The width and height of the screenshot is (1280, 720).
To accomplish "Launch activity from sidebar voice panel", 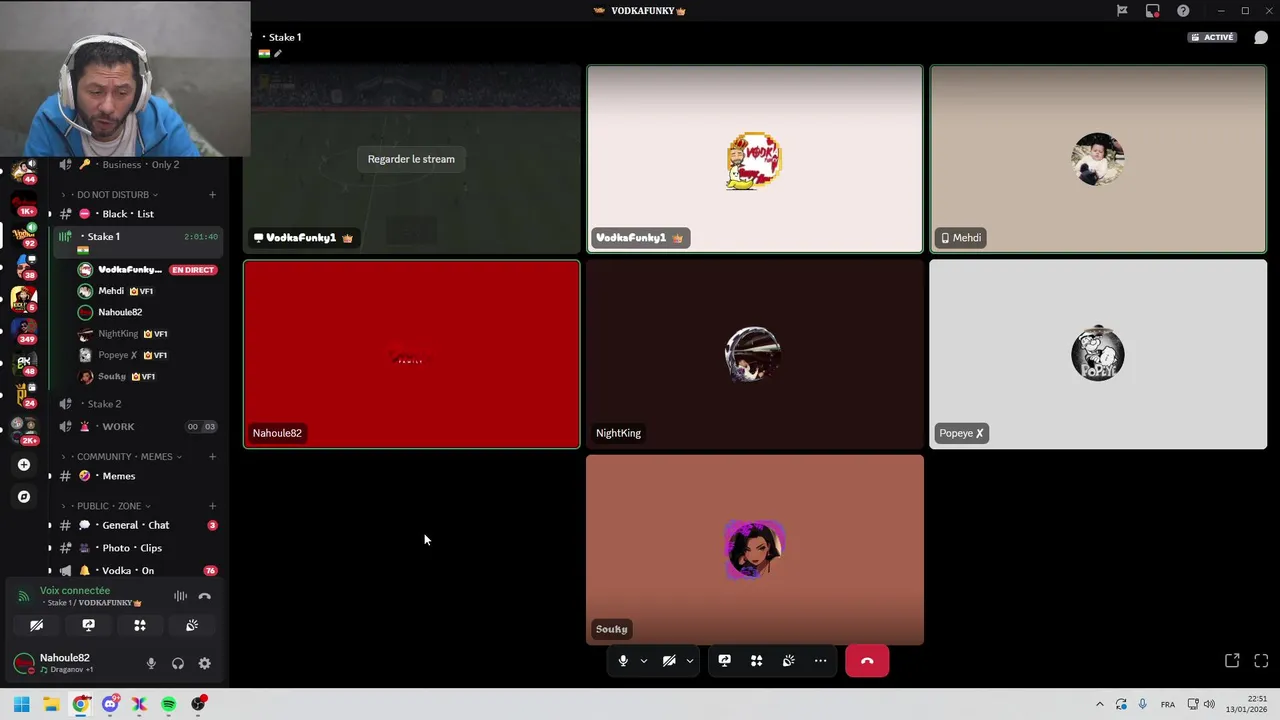I will click(140, 625).
